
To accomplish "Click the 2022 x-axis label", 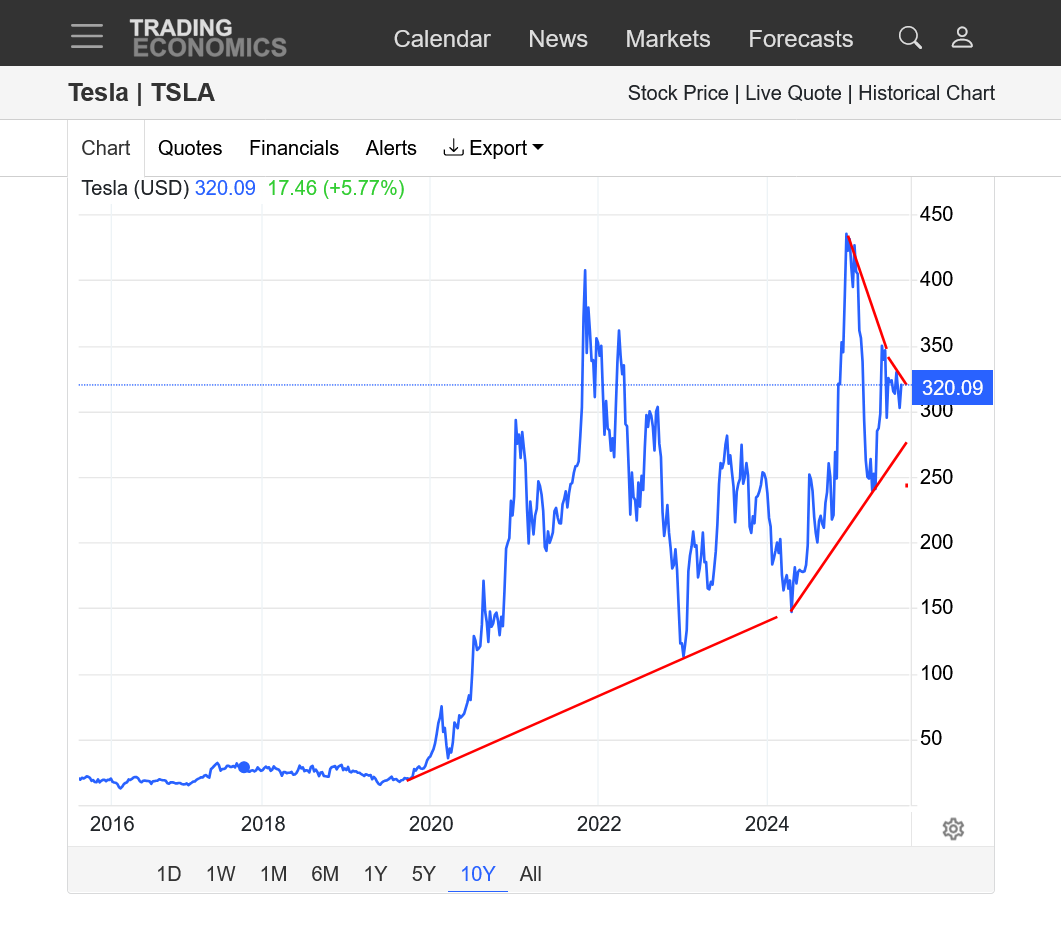I will pyautogui.click(x=599, y=824).
